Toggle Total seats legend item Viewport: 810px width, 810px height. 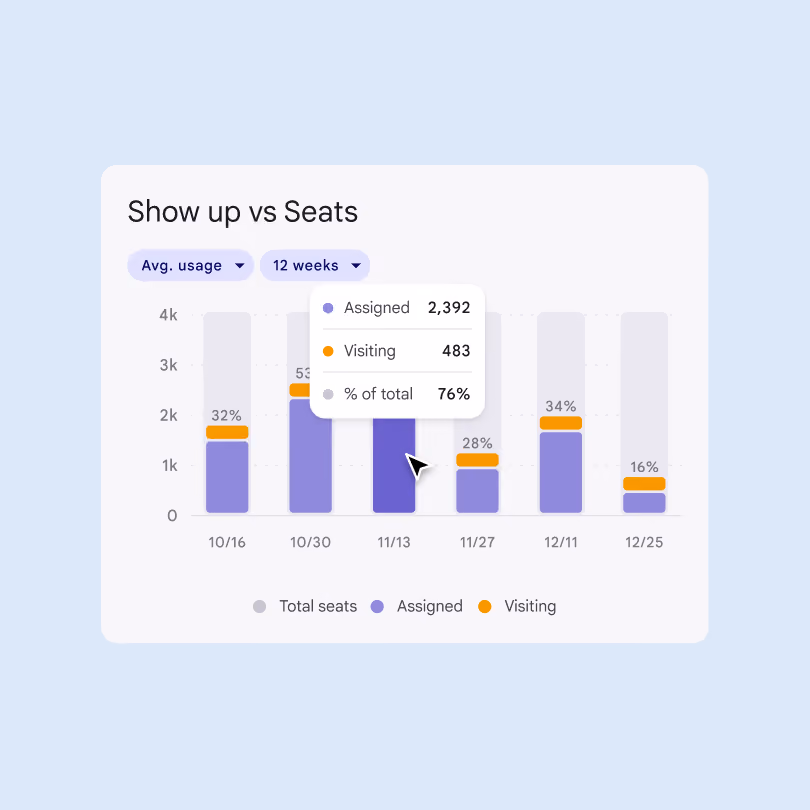click(305, 606)
